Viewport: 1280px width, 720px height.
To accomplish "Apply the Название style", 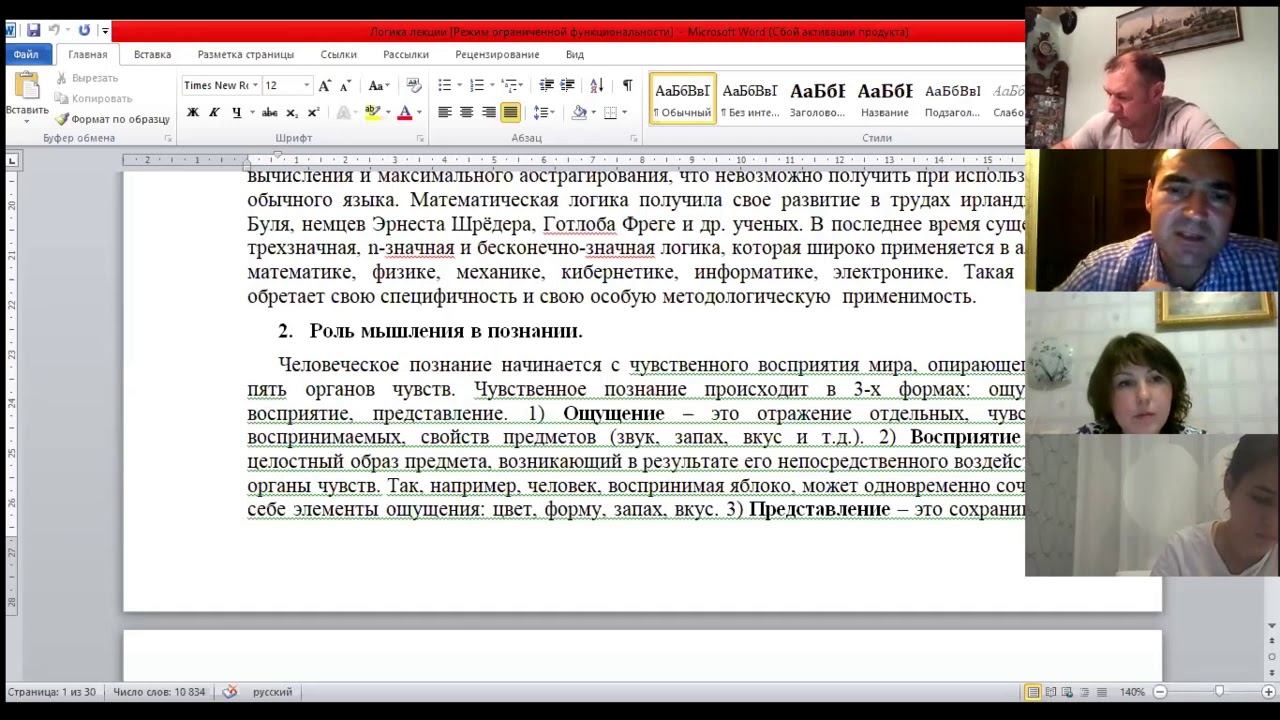I will [885, 98].
